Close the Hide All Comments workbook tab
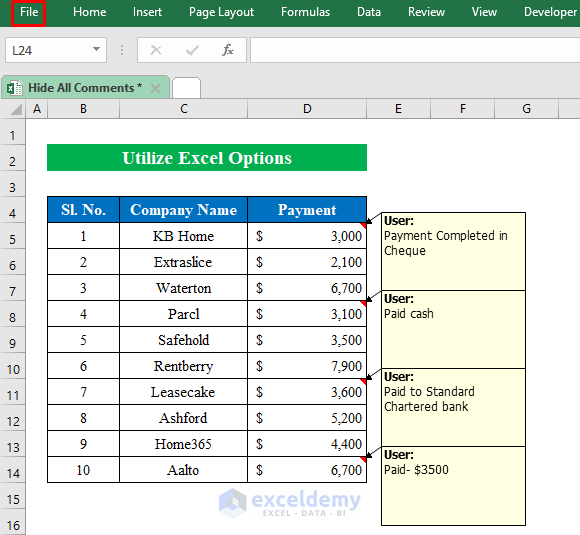The width and height of the screenshot is (580, 535). coord(156,88)
